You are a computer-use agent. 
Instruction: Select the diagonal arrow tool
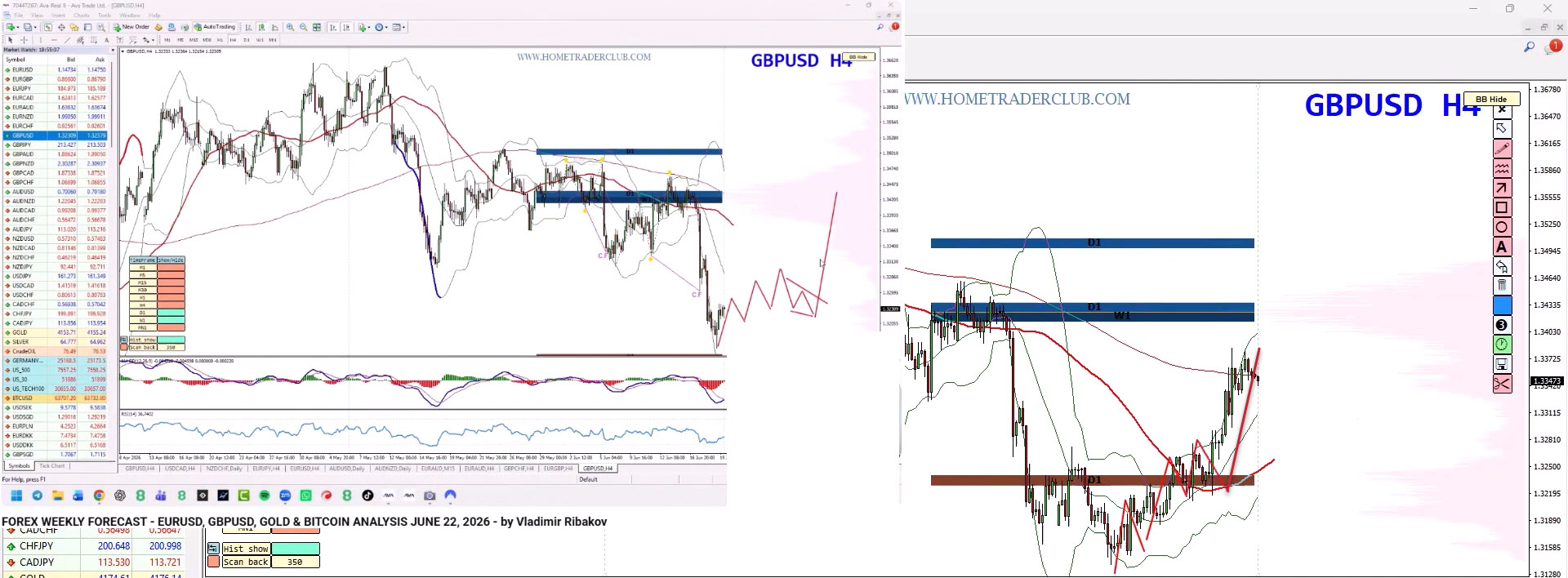click(x=1502, y=188)
